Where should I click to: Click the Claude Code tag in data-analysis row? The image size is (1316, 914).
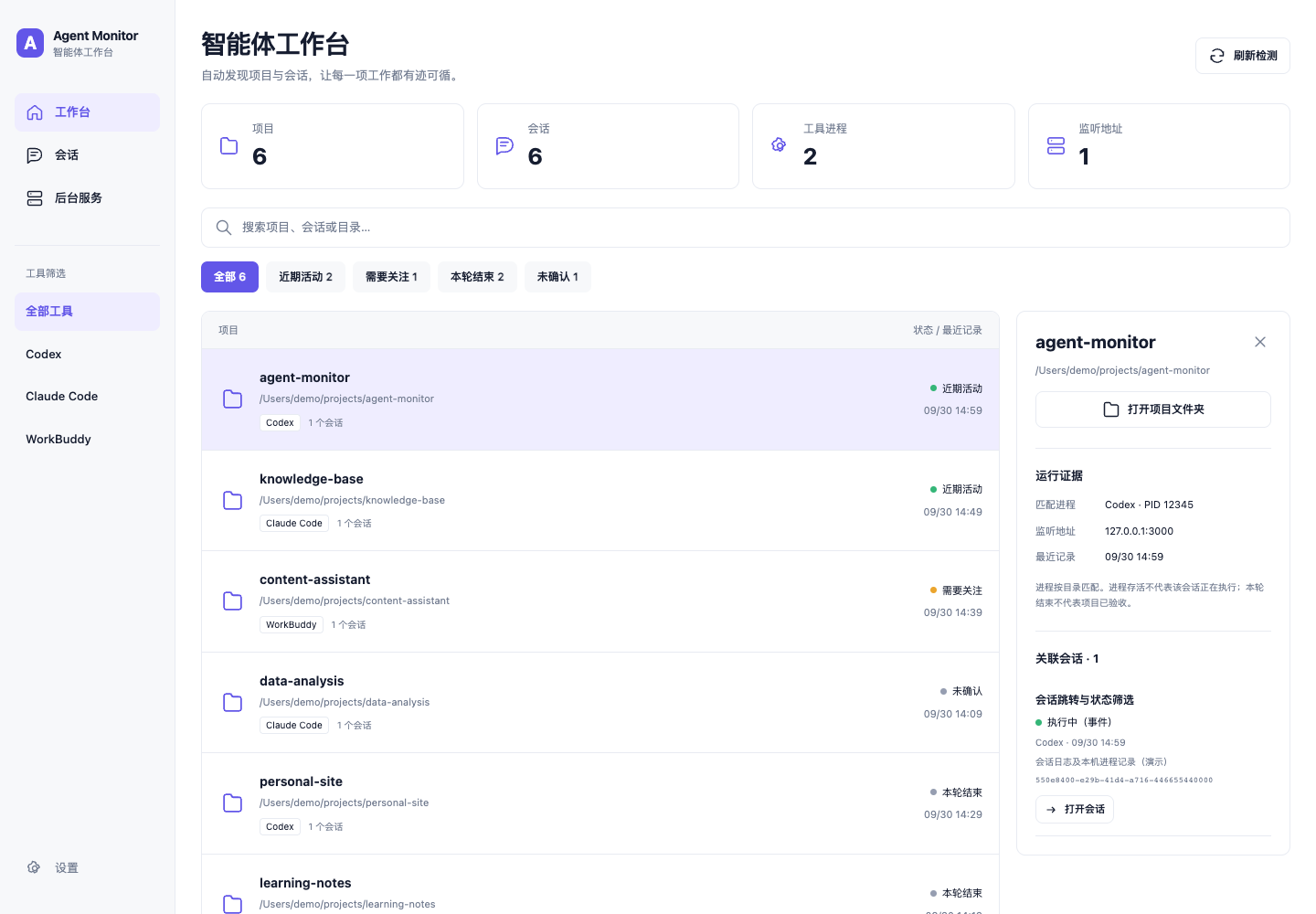(x=294, y=726)
